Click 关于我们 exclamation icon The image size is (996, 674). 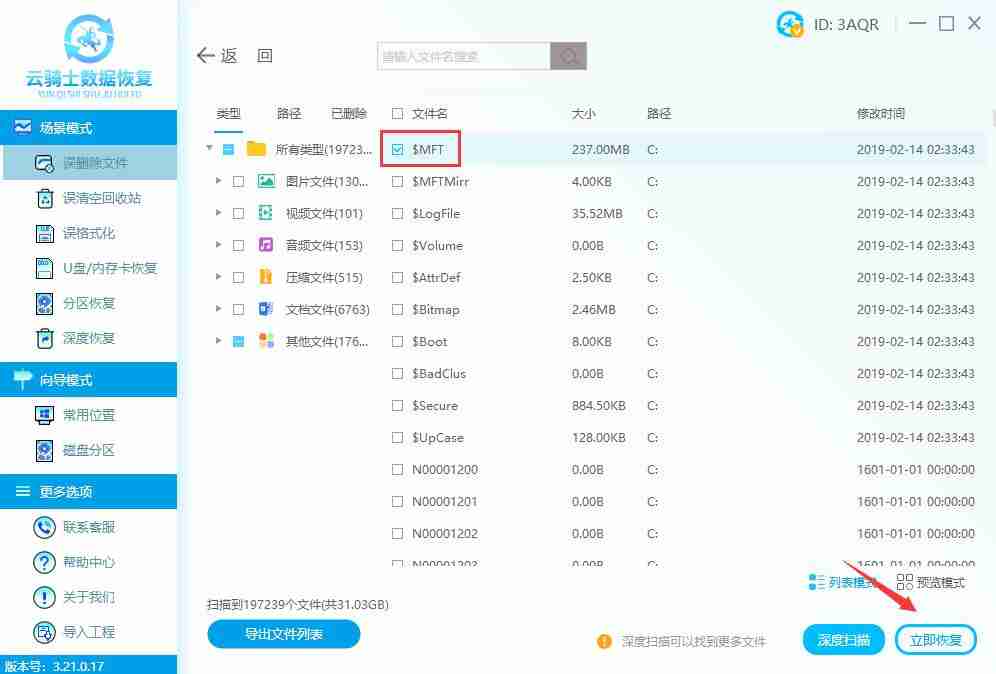[x=44, y=597]
